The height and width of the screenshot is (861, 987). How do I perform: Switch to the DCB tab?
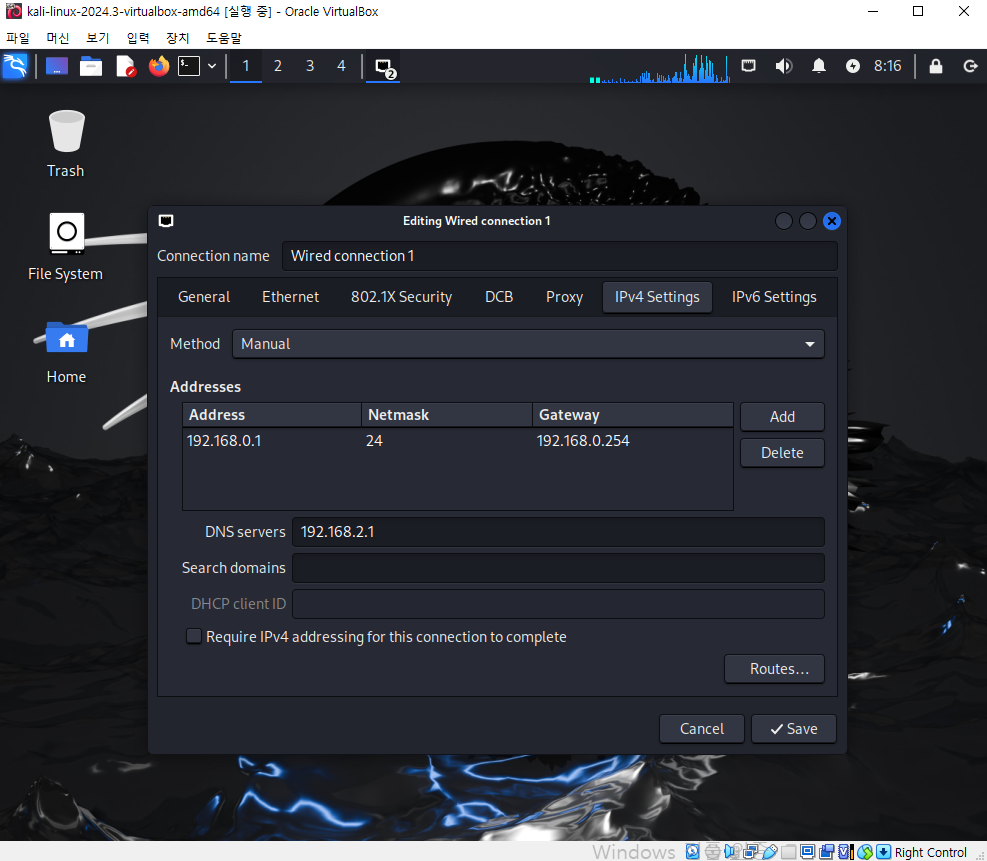point(499,297)
